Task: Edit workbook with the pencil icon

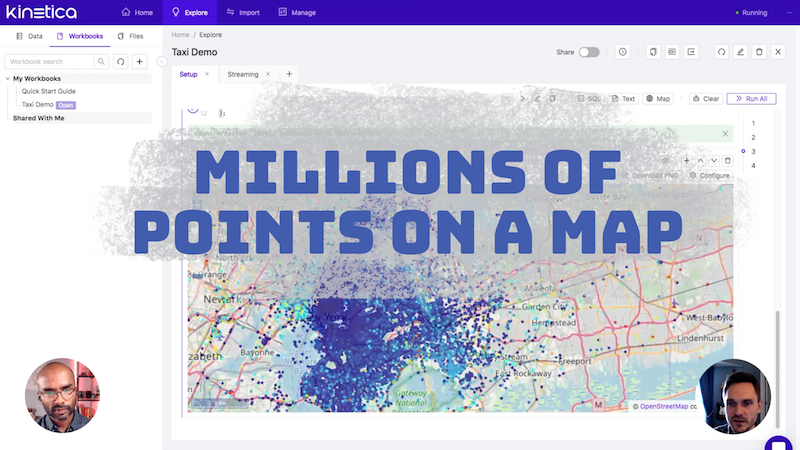Action: 740,52
